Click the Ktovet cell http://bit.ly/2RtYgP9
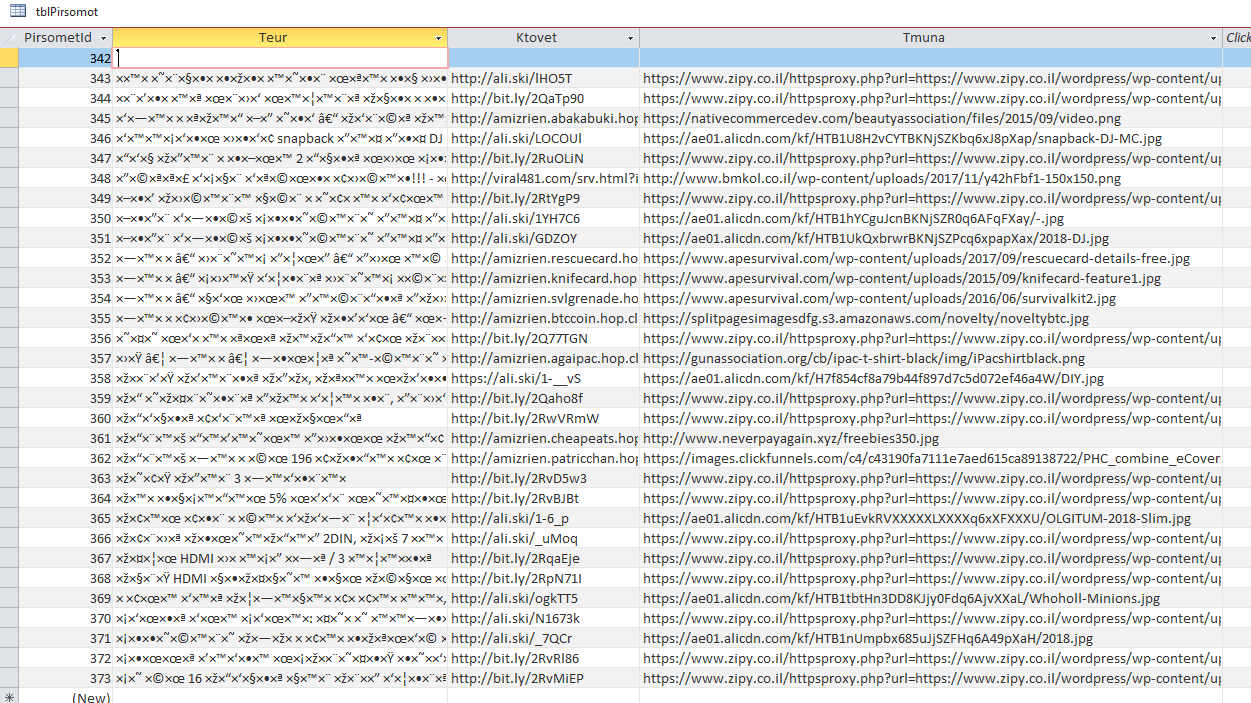1251x703 pixels. click(544, 198)
